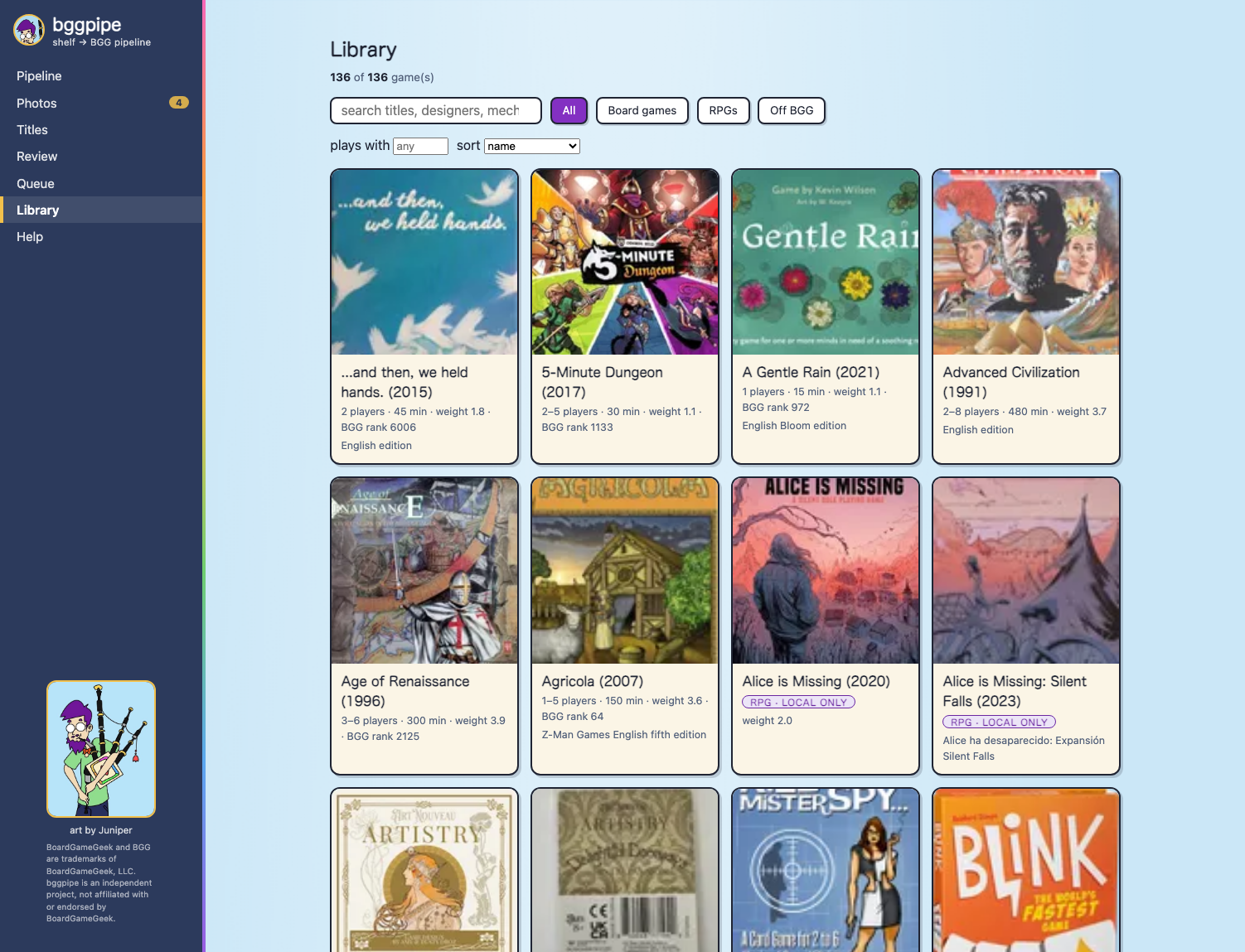1245x952 pixels.
Task: Click the Library page heading
Action: (x=363, y=50)
